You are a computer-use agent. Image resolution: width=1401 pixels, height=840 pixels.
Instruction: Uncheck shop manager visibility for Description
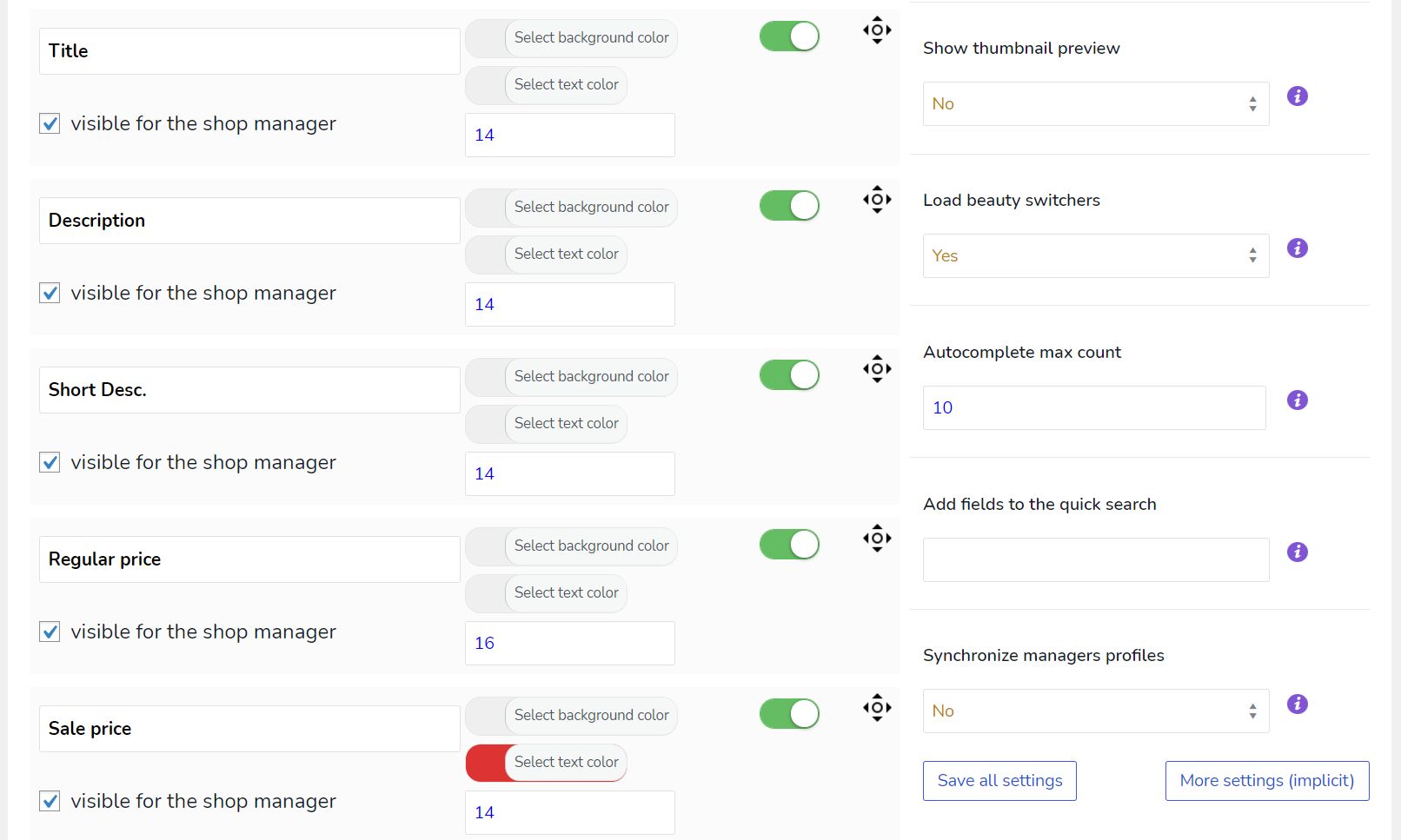click(50, 294)
